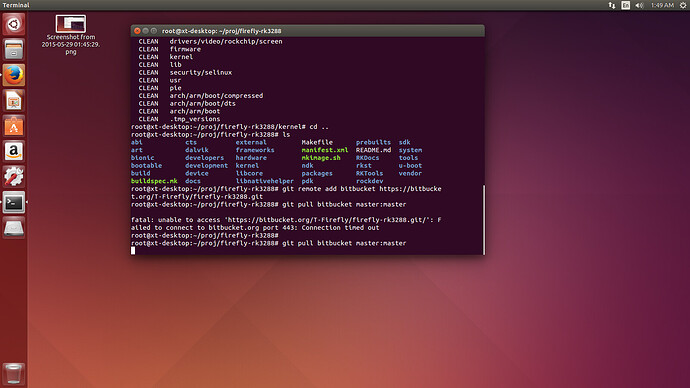Open desktop screenshot file thumbnail
The image size is (690, 388).
click(70, 23)
